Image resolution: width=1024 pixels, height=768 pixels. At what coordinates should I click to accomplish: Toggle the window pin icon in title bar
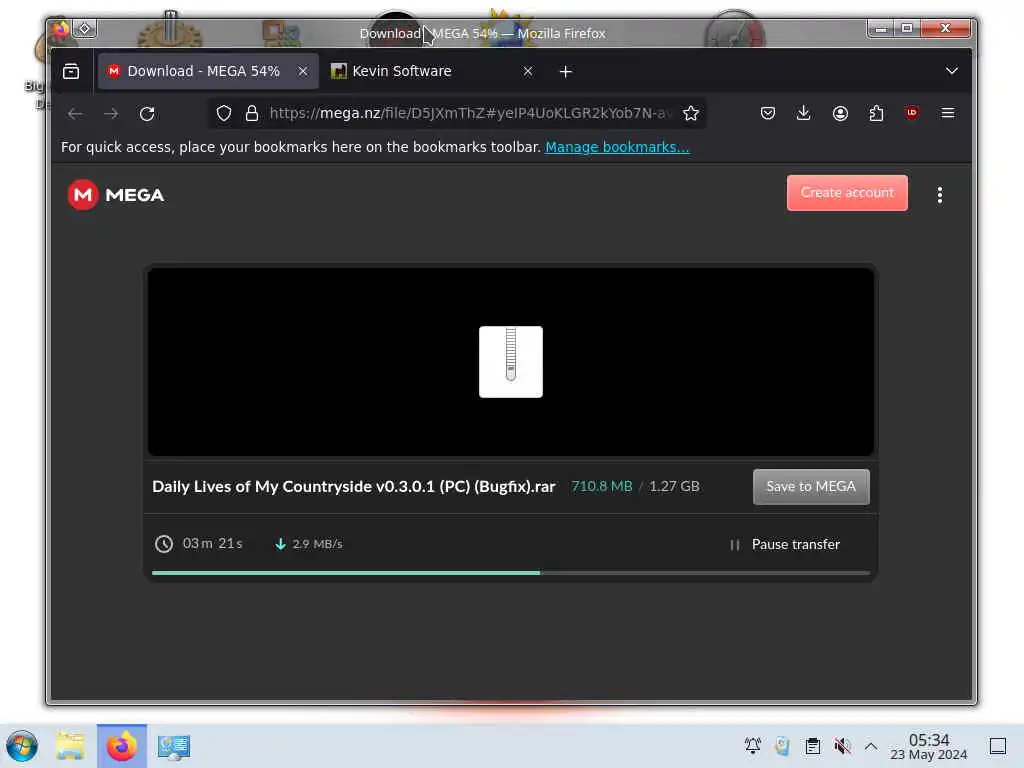tap(85, 28)
